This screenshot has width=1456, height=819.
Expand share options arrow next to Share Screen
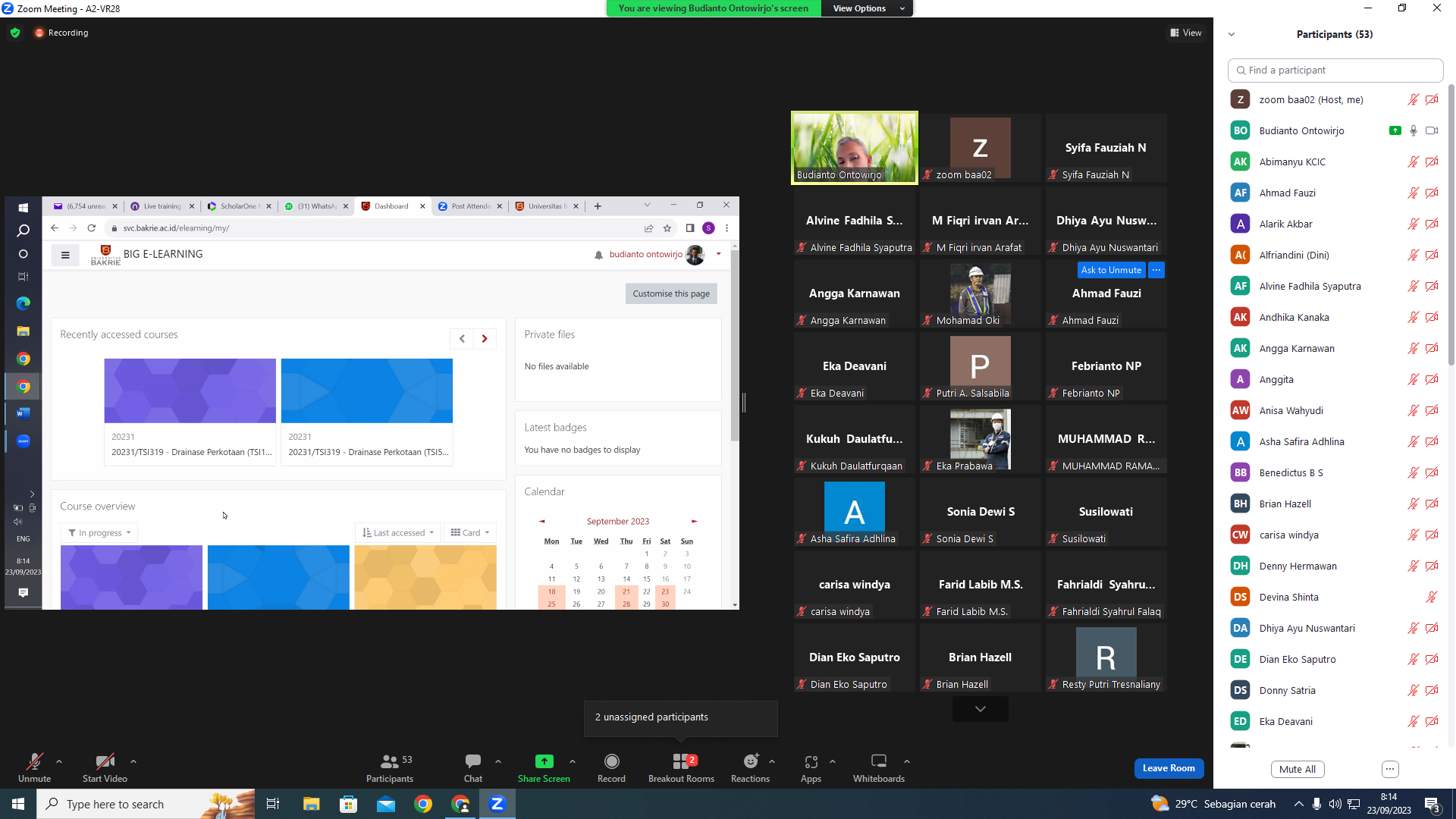coord(573,761)
